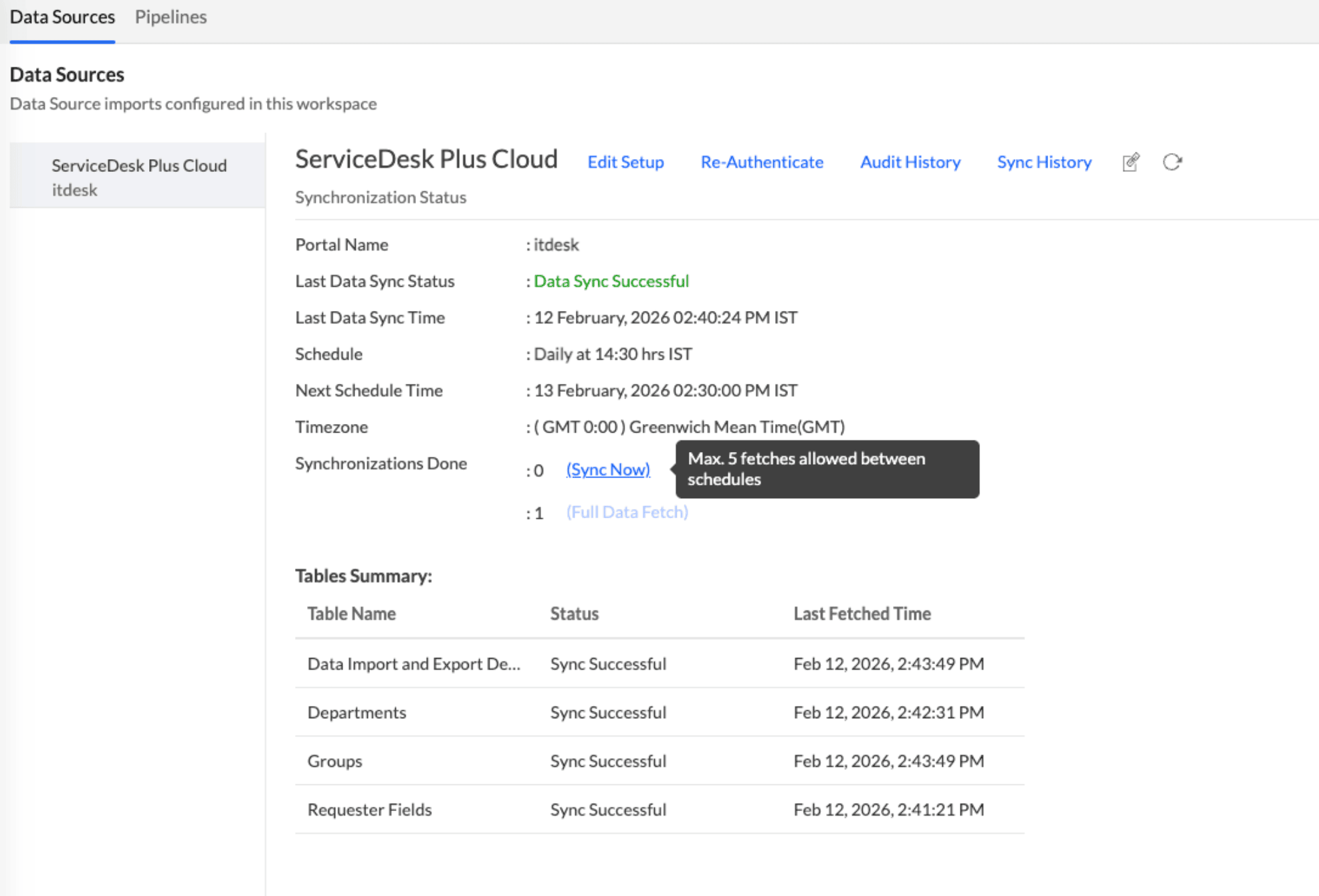Viewport: 1319px width, 896px height.
Task: Click the Requester Fields table name
Action: coord(369,810)
